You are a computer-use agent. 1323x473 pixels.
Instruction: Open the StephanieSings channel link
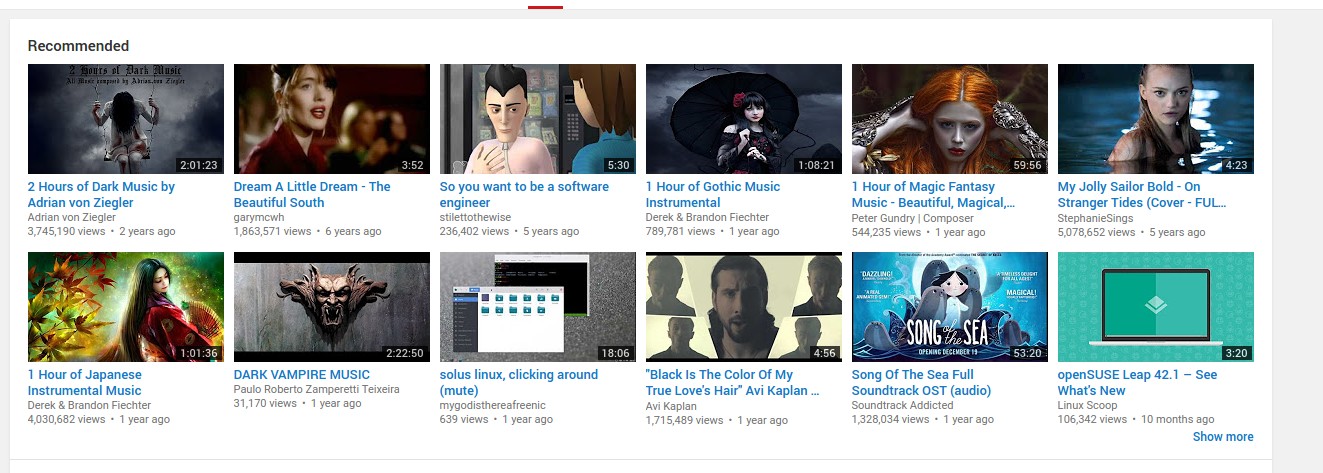pyautogui.click(x=1098, y=217)
